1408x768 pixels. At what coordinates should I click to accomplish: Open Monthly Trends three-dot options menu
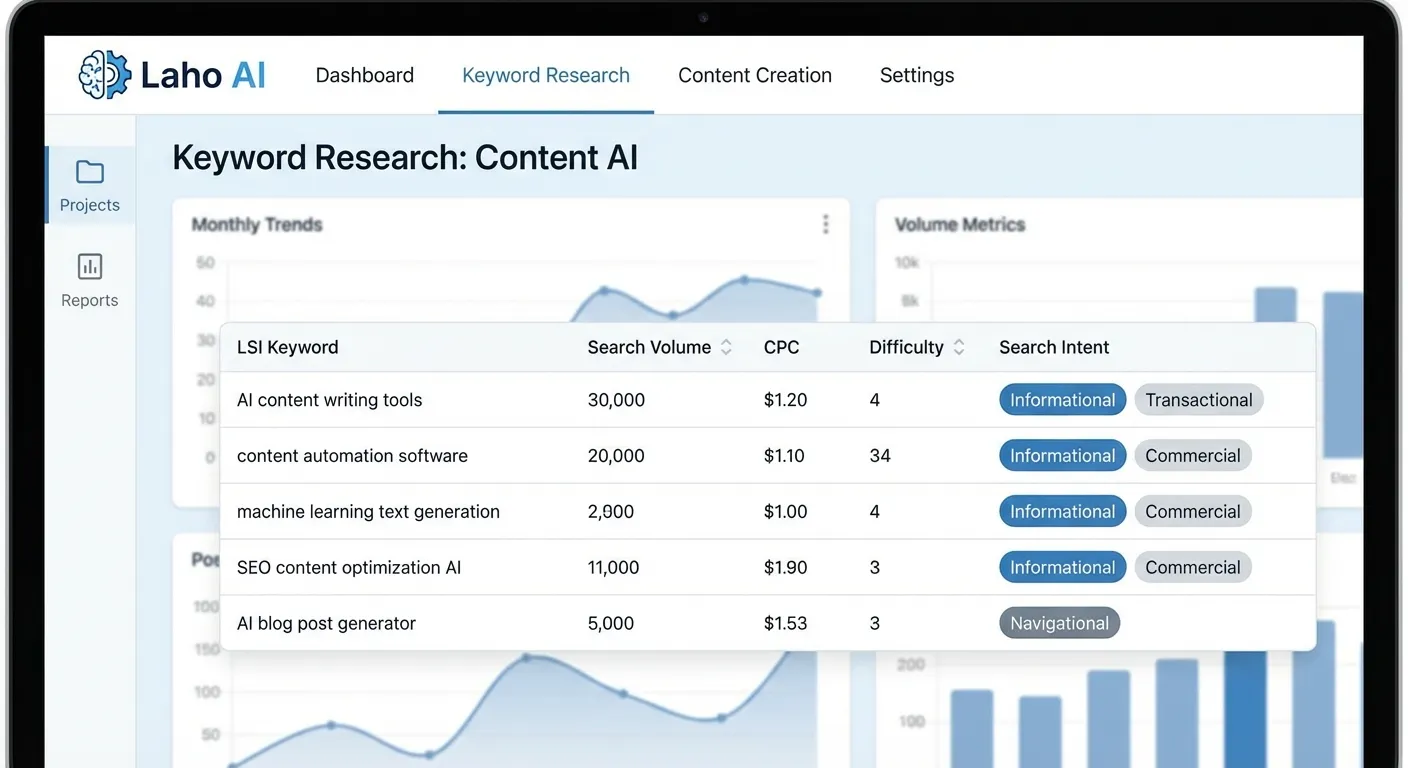pyautogui.click(x=825, y=224)
